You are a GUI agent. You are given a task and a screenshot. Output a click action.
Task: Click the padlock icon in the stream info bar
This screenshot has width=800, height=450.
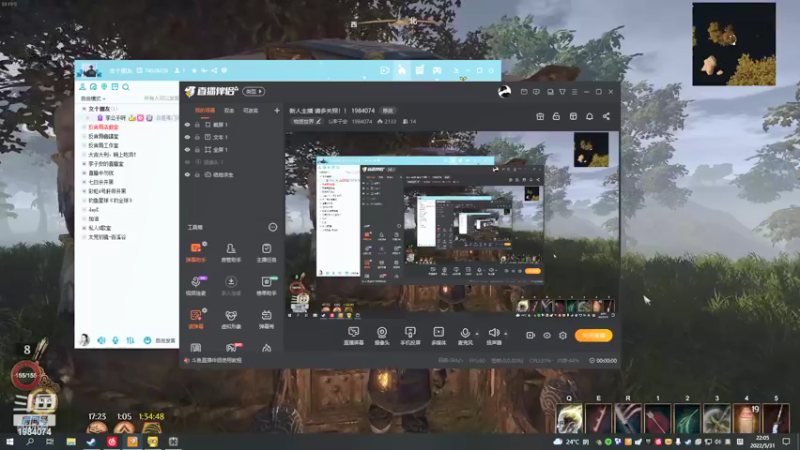coord(556,116)
